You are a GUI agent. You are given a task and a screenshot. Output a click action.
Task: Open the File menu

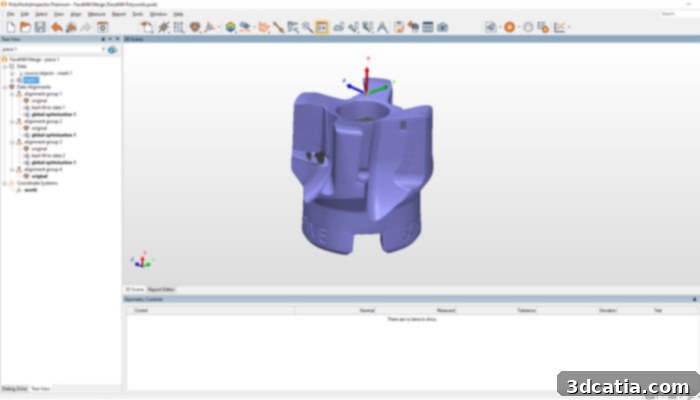(10, 14)
